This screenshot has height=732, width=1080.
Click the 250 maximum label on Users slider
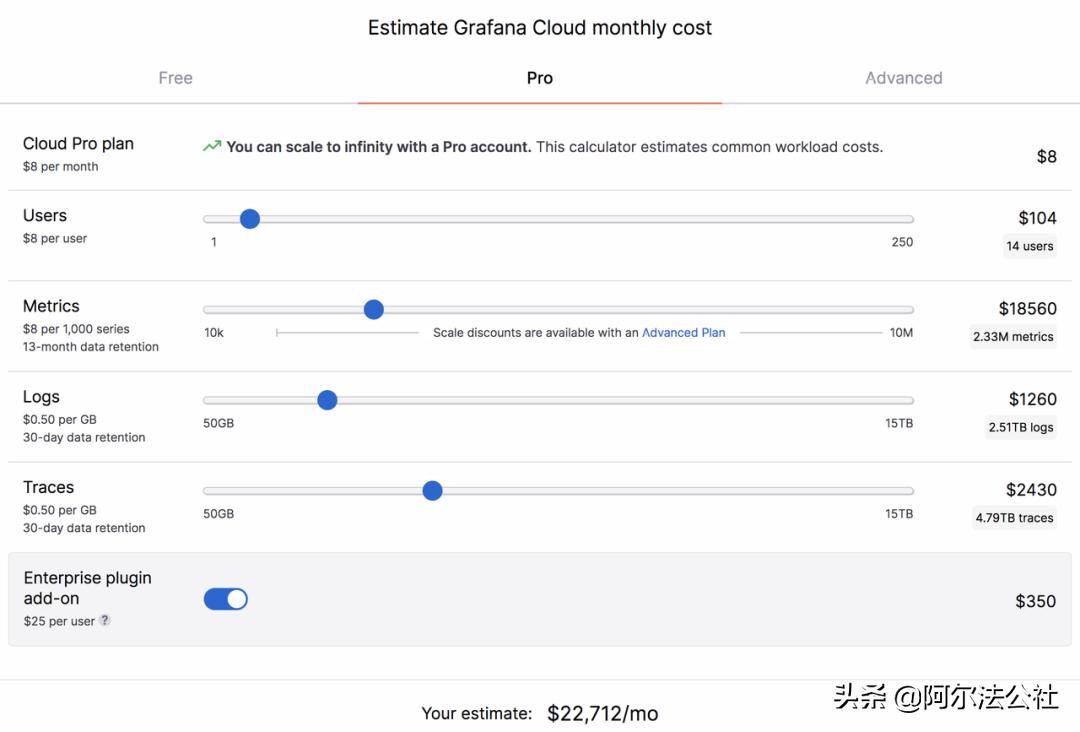coord(902,242)
